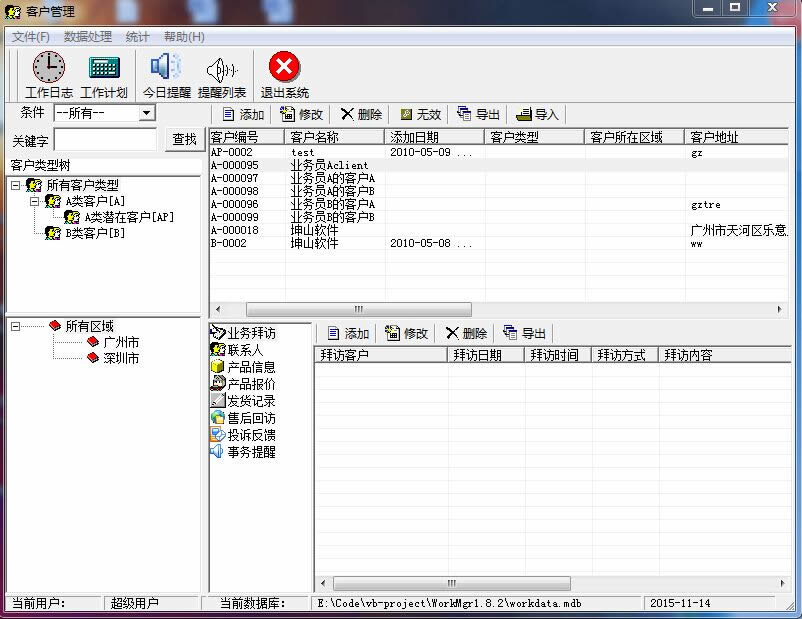The image size is (802, 619).
Task: Click 无效 in the customer toolbar
Action: 420,115
